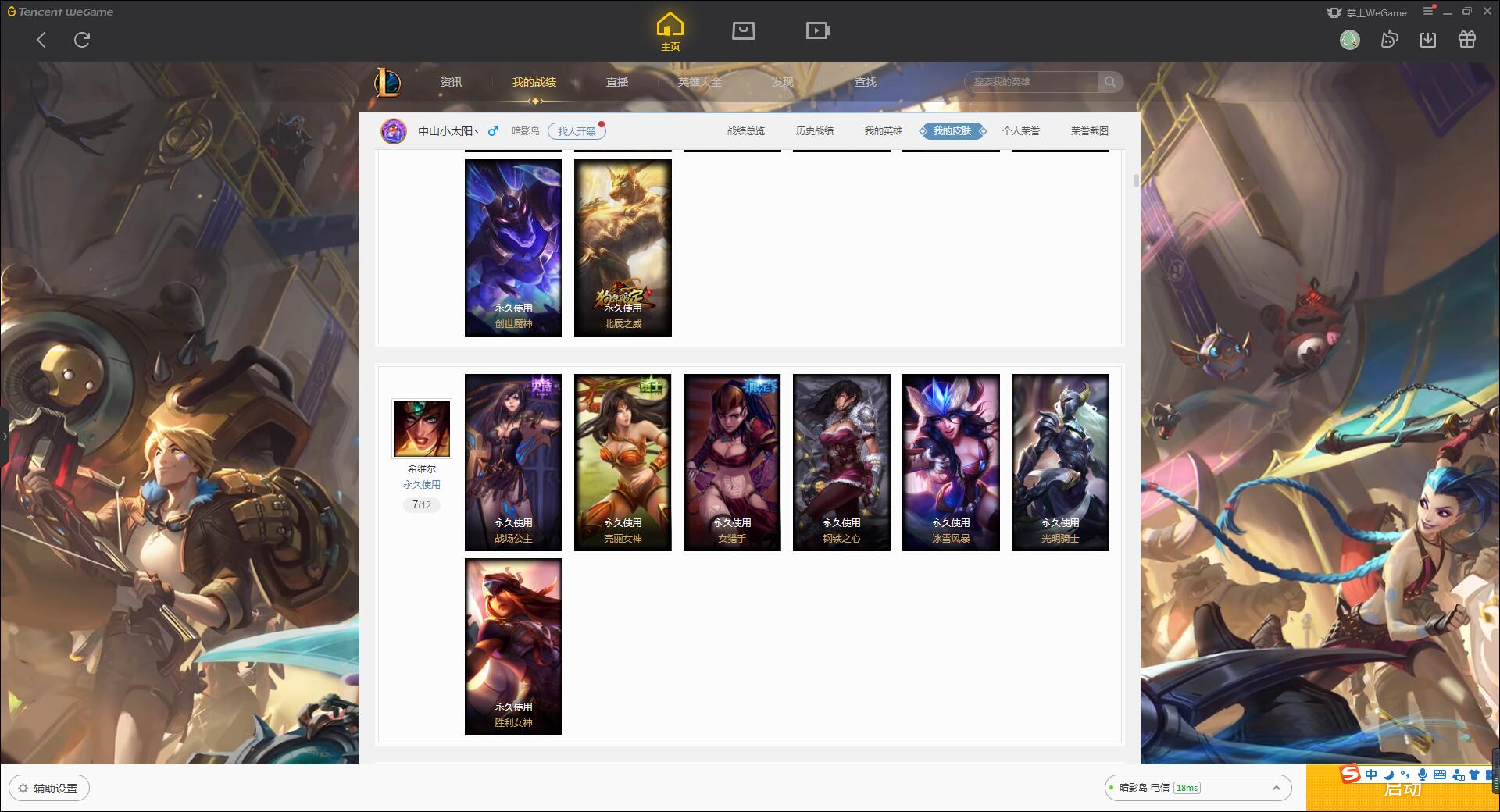Expand the 暗影岛 电信 server selector
Viewport: 1500px width, 812px height.
tap(1197, 788)
